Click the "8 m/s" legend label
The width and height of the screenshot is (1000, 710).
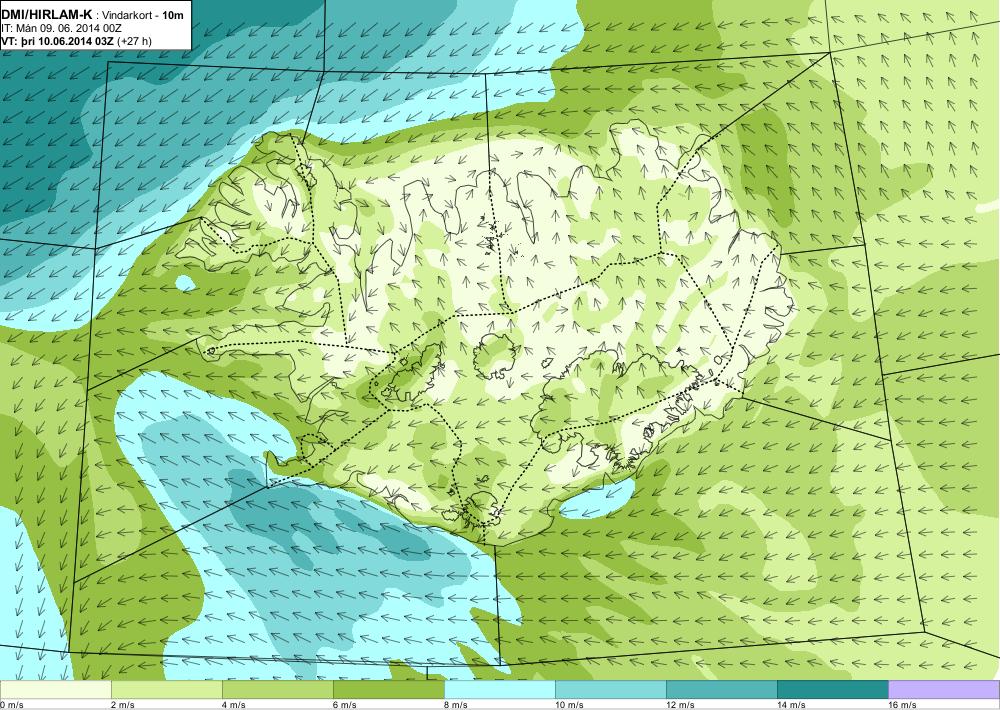[x=456, y=704]
